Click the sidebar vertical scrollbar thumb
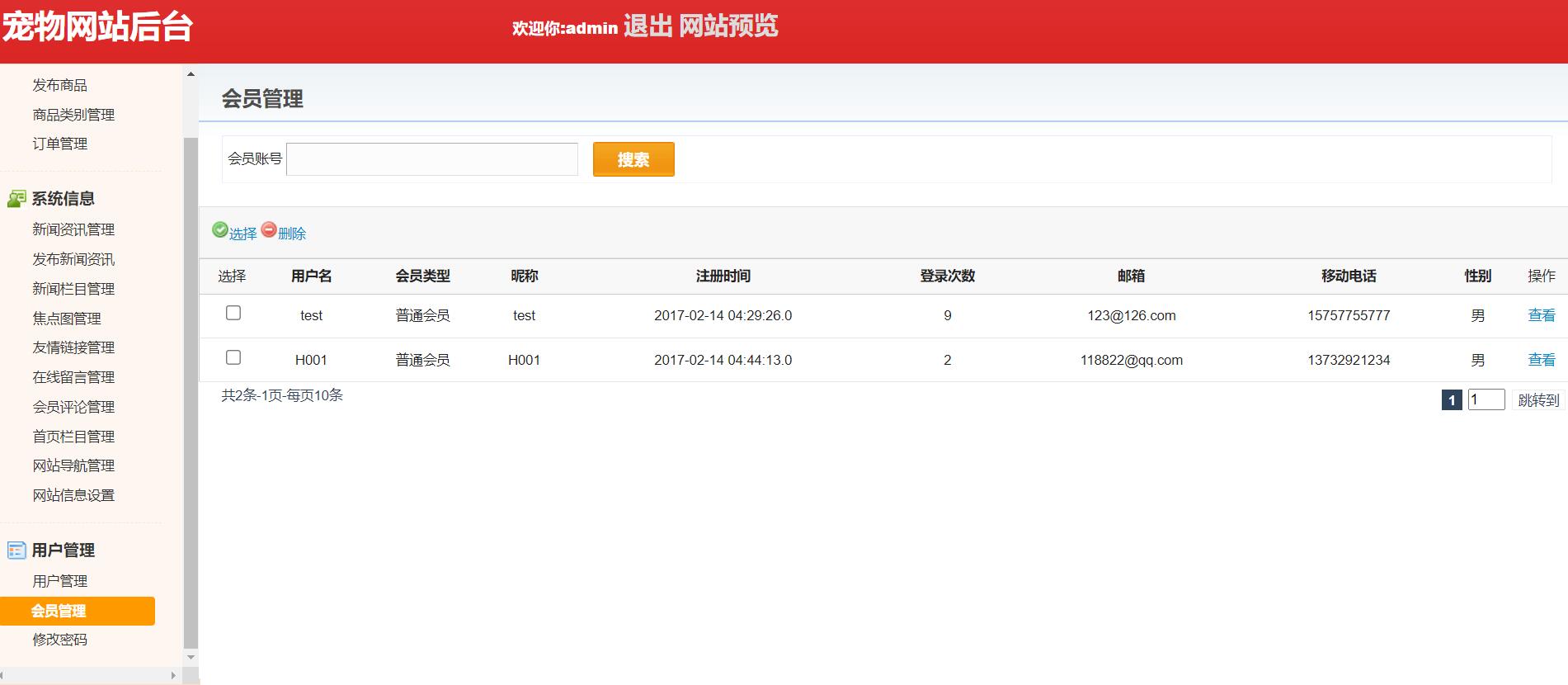Screen dimensions: 1568x685 pos(191,393)
